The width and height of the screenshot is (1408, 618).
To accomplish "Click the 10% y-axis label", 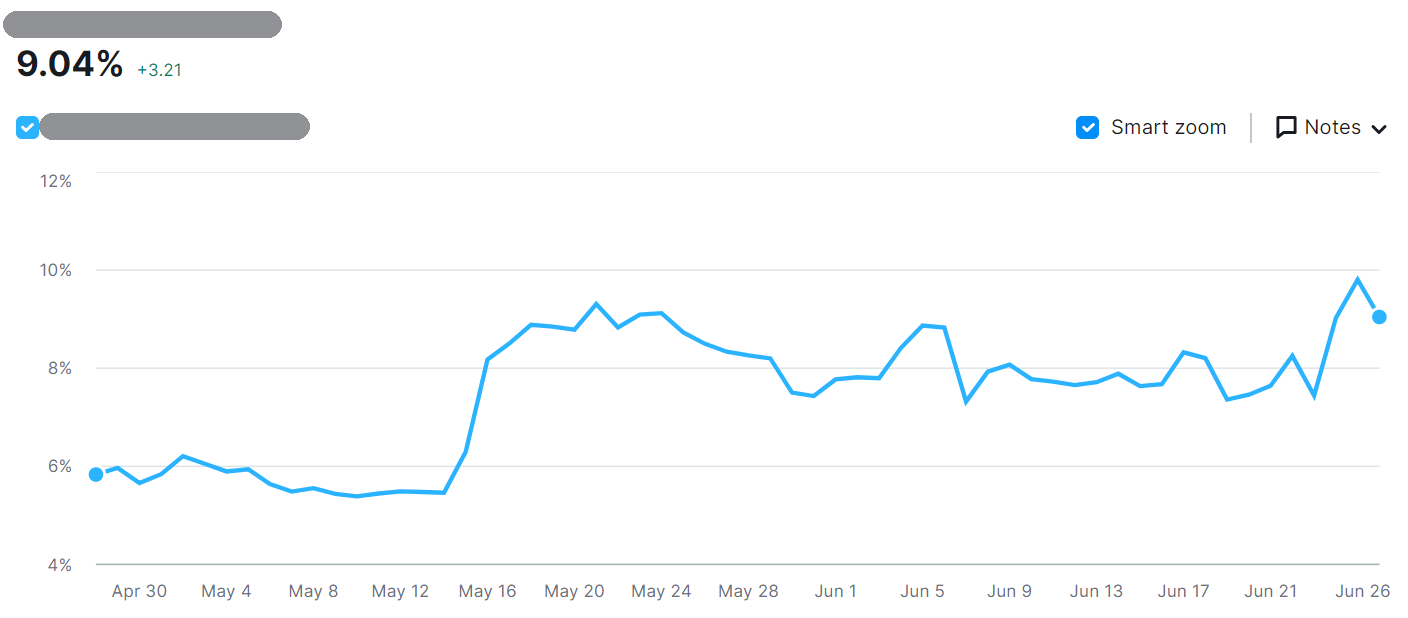I will point(55,270).
